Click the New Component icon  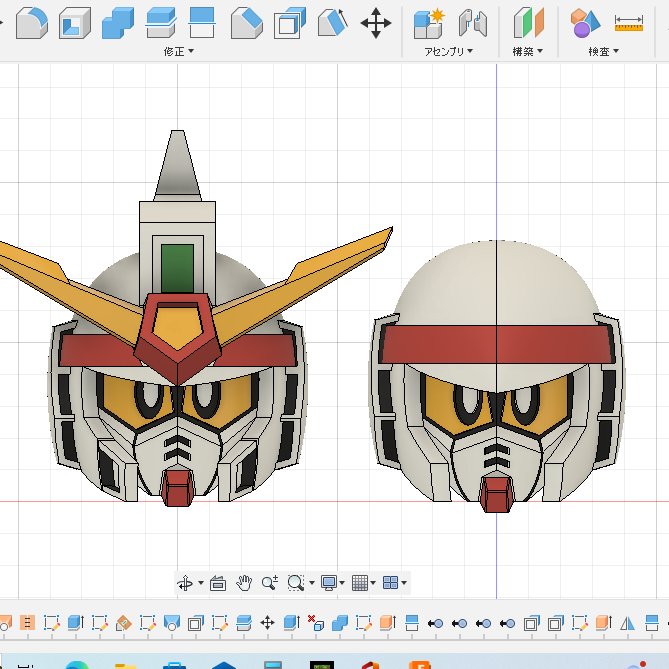pos(428,23)
